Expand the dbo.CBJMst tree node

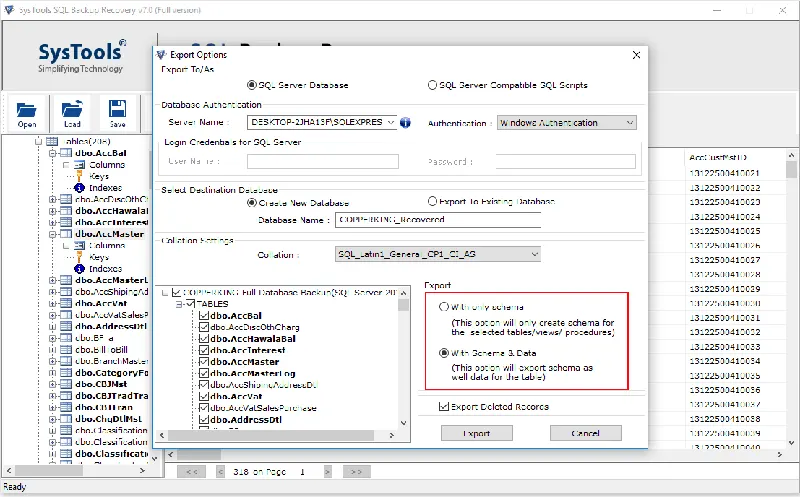pyautogui.click(x=52, y=384)
